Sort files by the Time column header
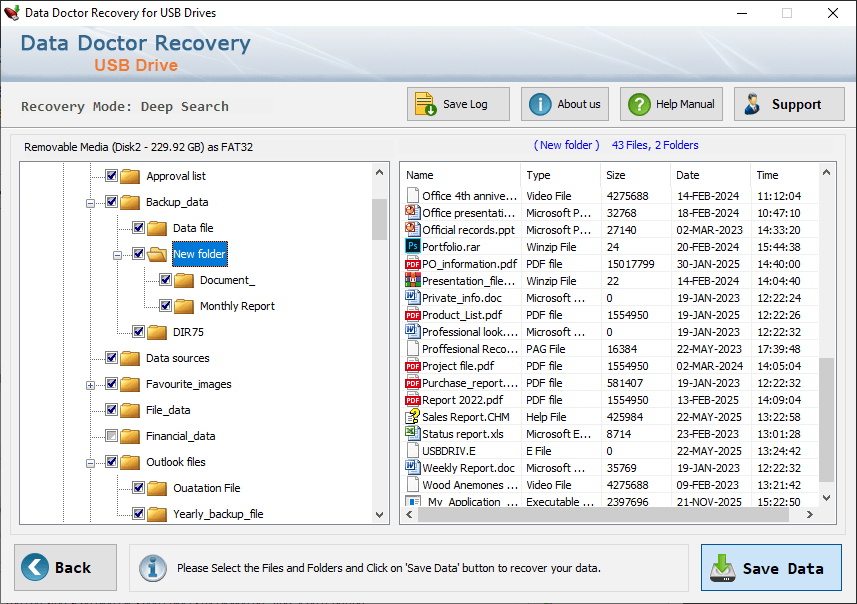 [785, 175]
